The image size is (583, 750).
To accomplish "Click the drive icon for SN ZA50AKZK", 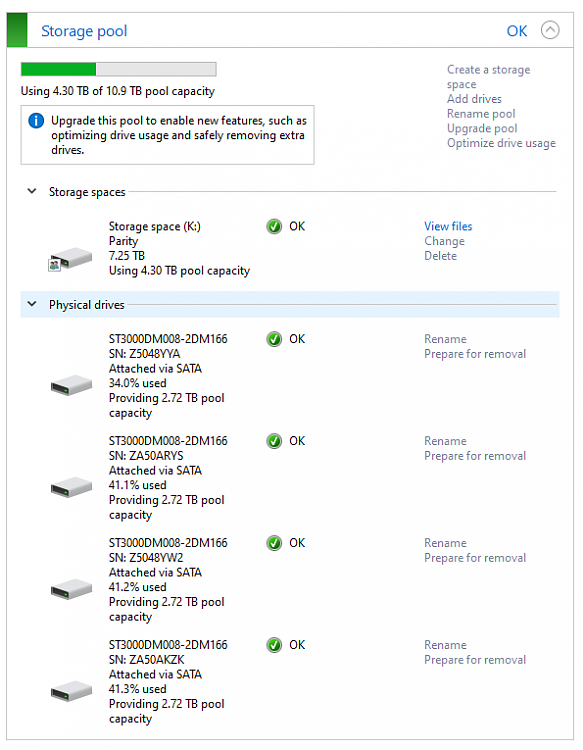I will click(71, 691).
